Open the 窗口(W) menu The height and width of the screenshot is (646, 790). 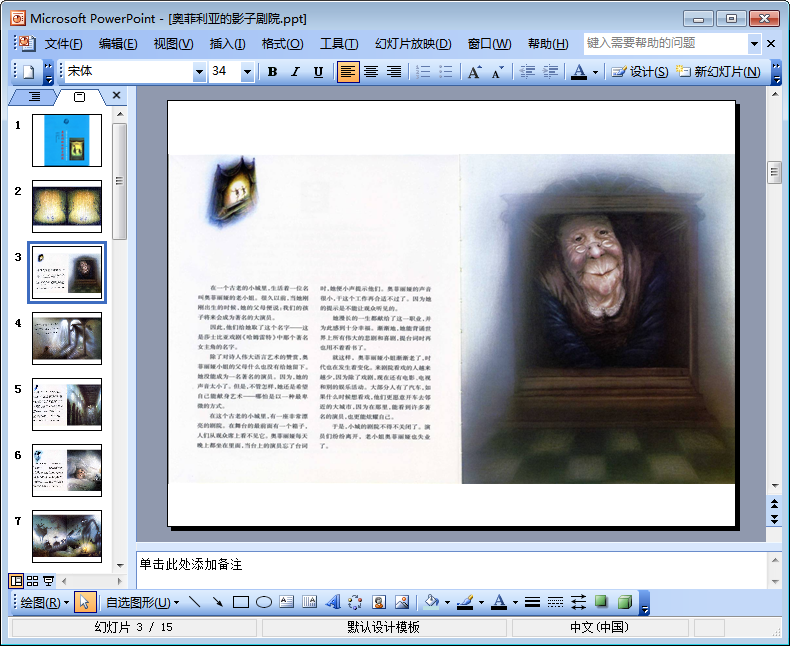(x=489, y=44)
